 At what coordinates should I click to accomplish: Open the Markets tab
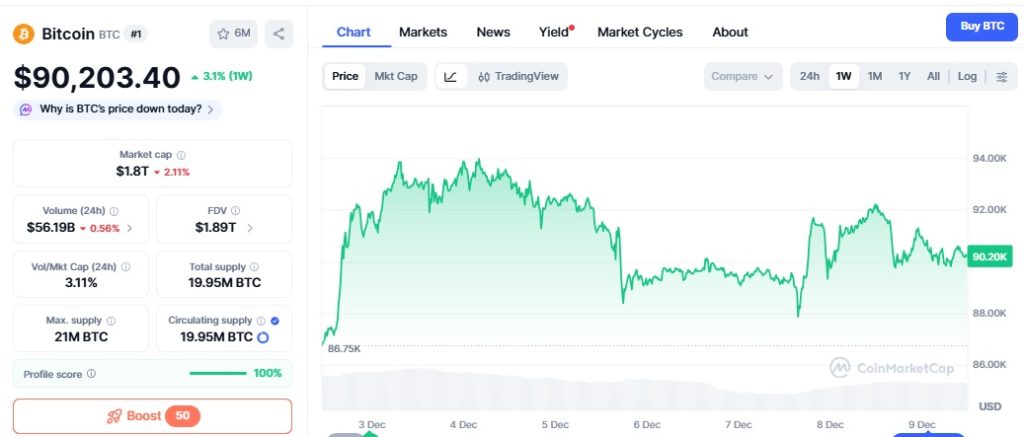tap(423, 32)
